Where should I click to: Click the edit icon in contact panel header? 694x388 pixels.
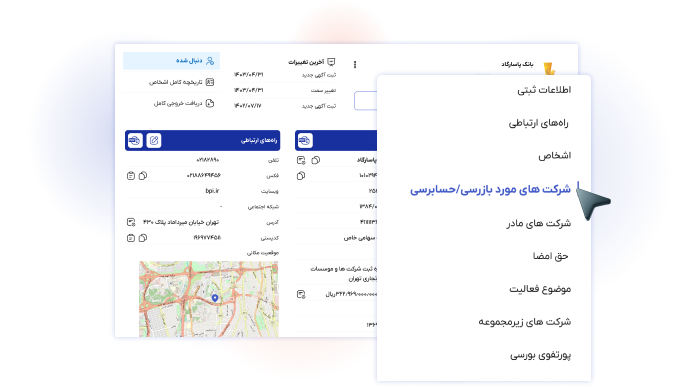click(x=154, y=140)
